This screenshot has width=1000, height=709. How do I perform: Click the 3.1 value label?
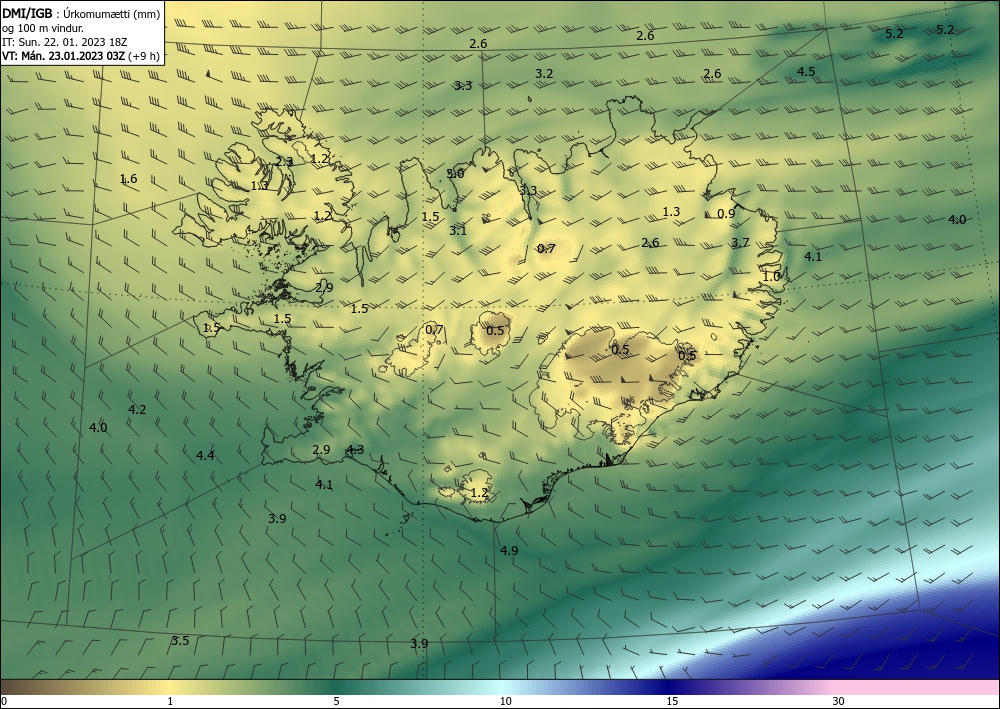click(x=458, y=231)
